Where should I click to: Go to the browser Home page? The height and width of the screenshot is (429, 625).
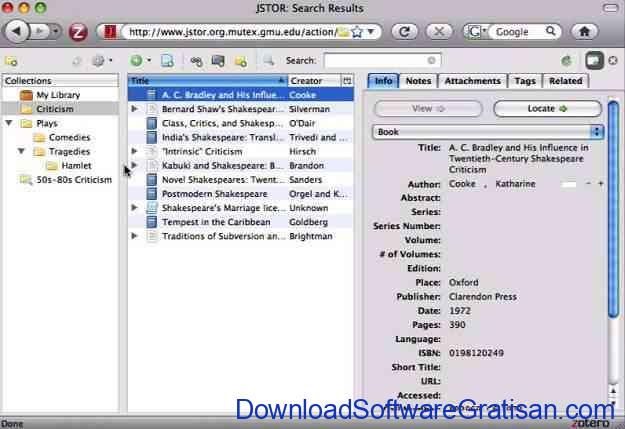click(x=584, y=31)
